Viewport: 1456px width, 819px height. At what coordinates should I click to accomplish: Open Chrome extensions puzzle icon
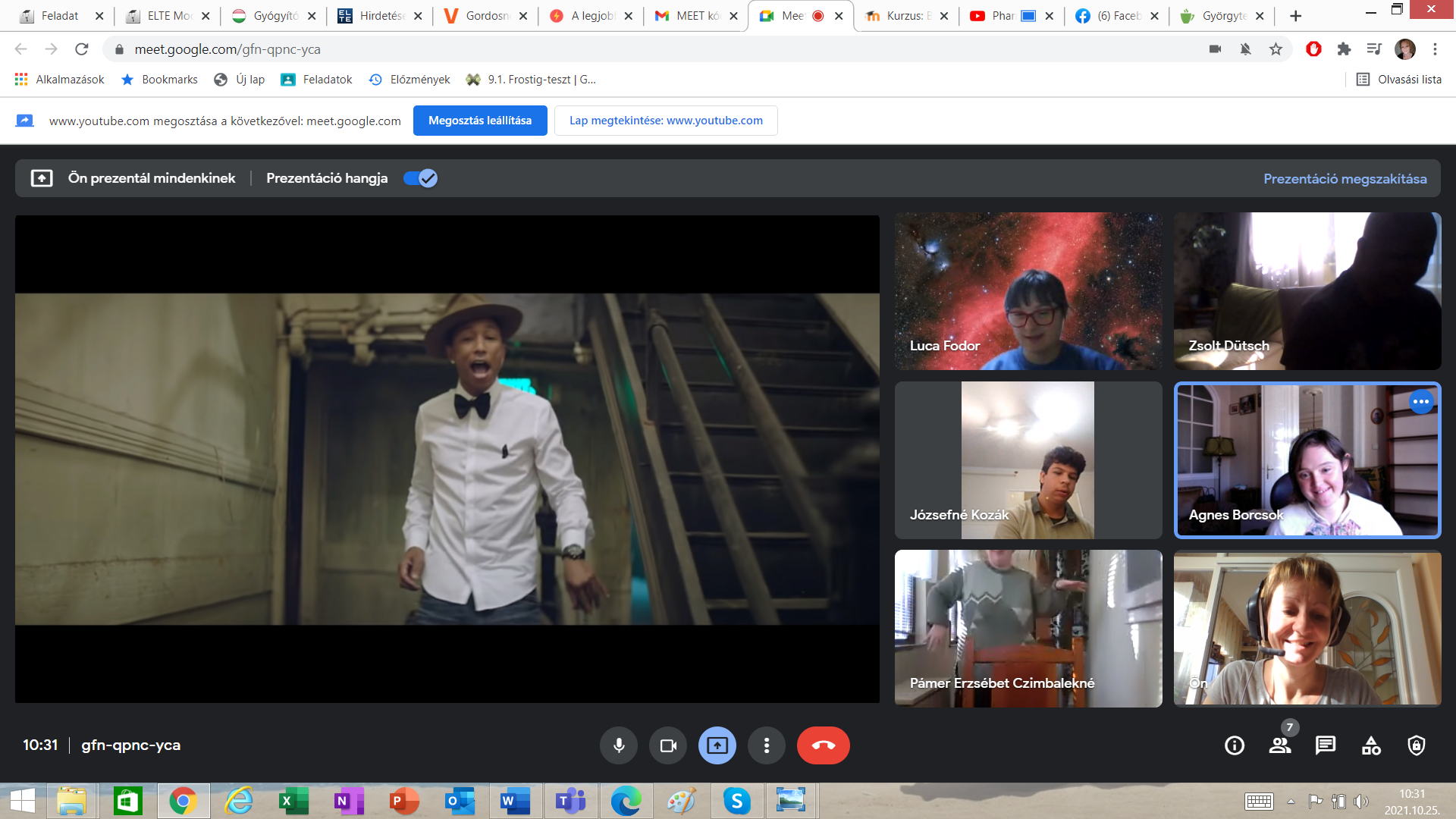click(x=1344, y=49)
